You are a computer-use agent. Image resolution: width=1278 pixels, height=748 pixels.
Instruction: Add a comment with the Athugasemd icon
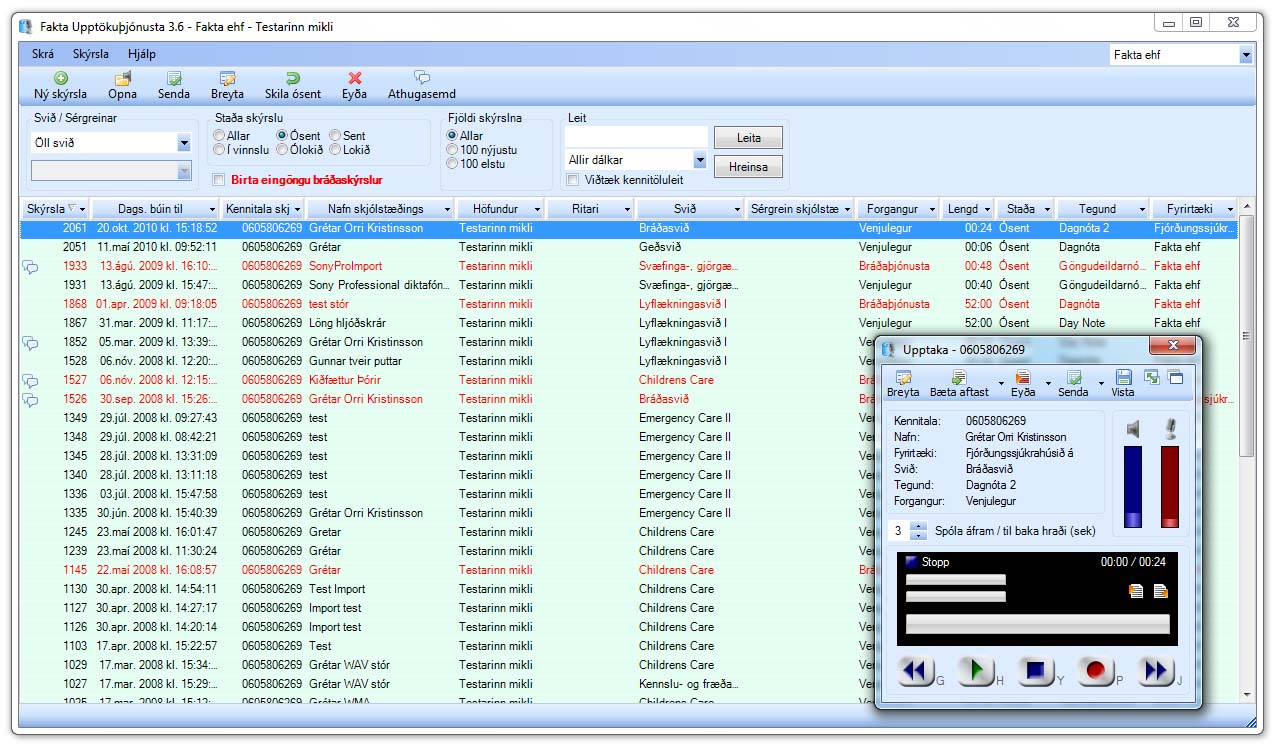coord(422,78)
